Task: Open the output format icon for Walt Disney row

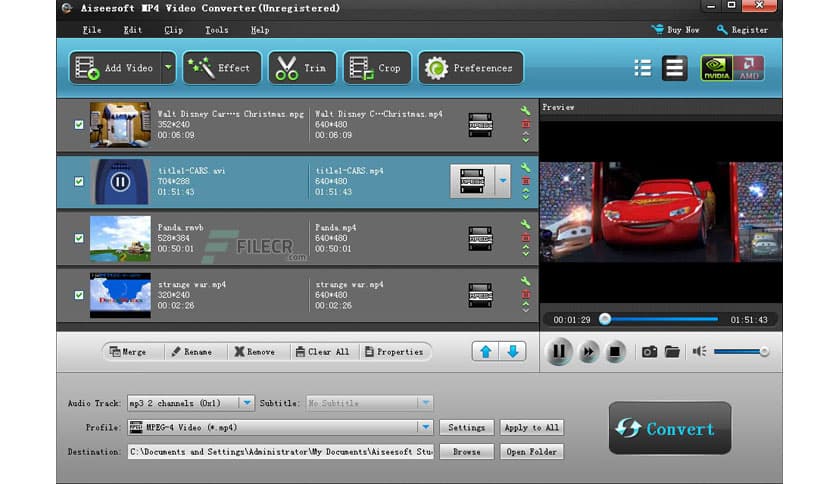Action: (480, 125)
